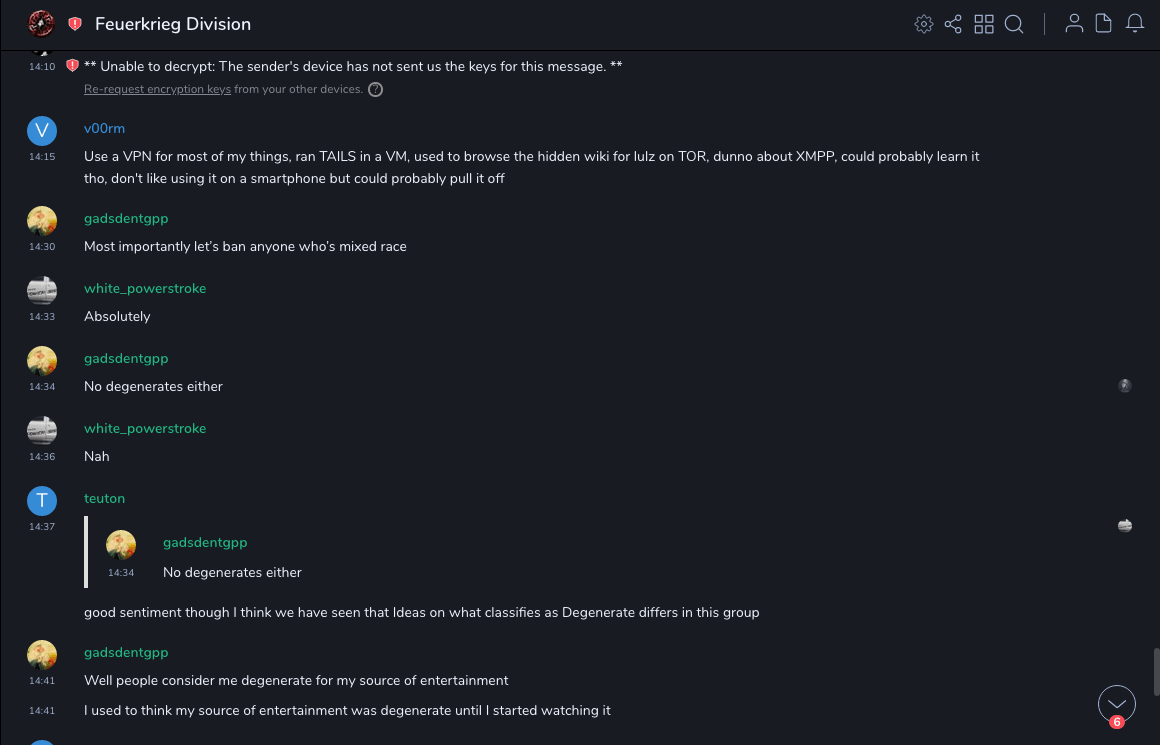This screenshot has height=745, width=1160.
Task: Click the share room icon
Action: [953, 24]
